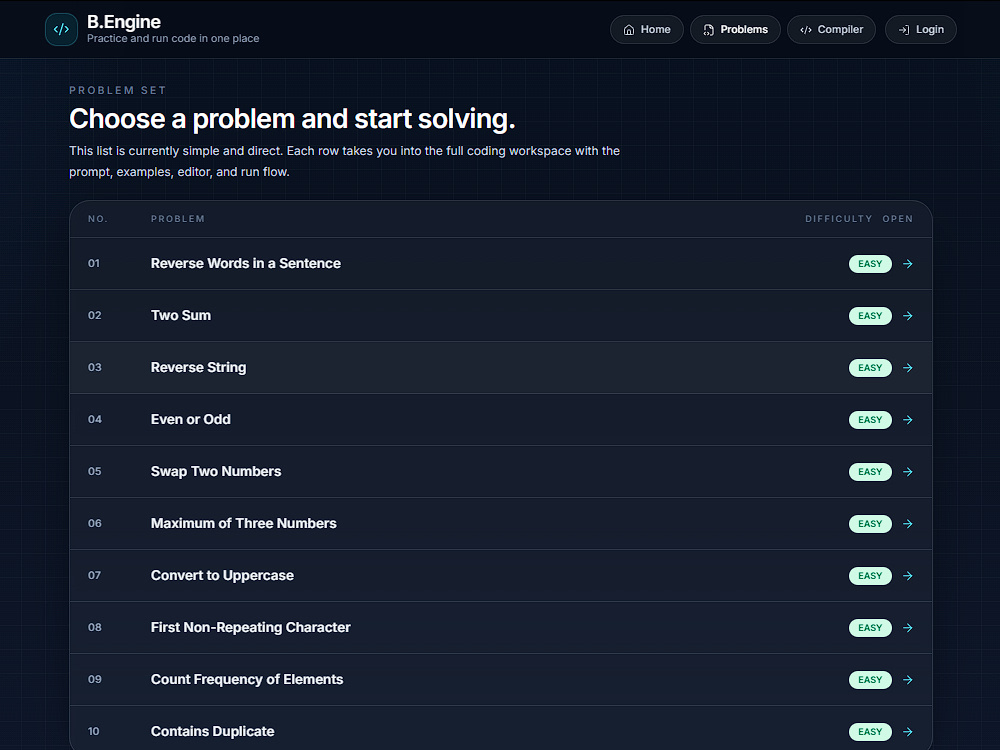Open arrow for Maximum of Three Numbers
The height and width of the screenshot is (750, 1000).
click(908, 524)
